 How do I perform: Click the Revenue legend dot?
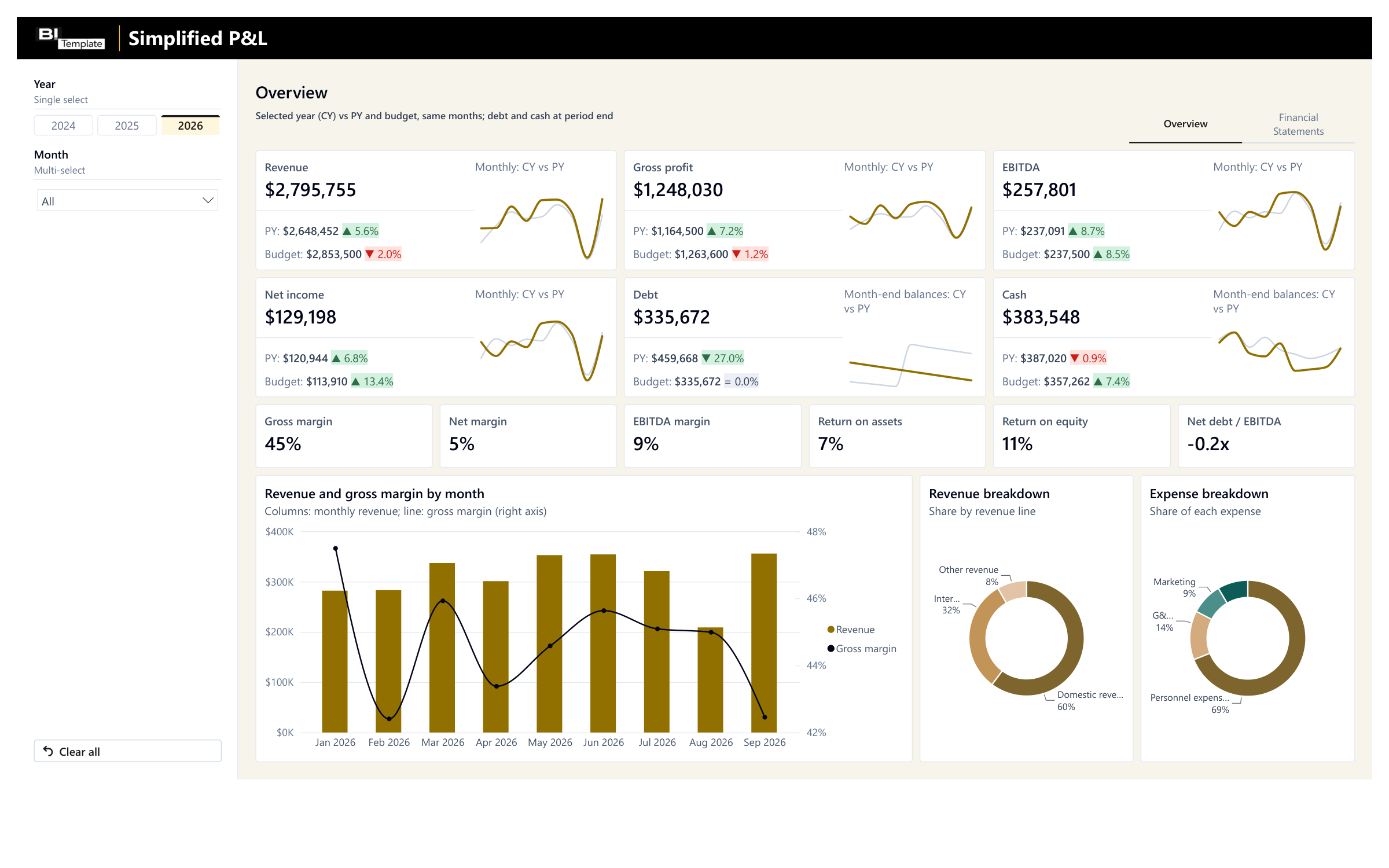click(x=831, y=630)
